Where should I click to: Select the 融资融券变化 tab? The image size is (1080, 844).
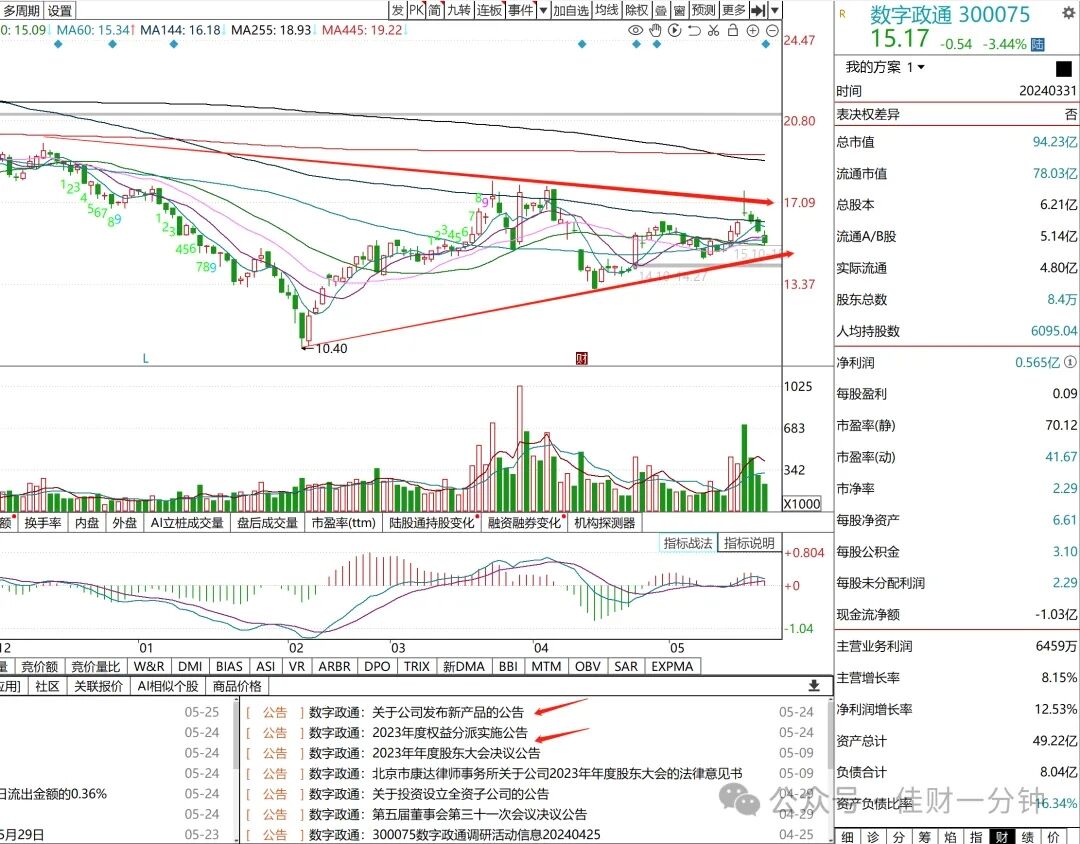(524, 523)
